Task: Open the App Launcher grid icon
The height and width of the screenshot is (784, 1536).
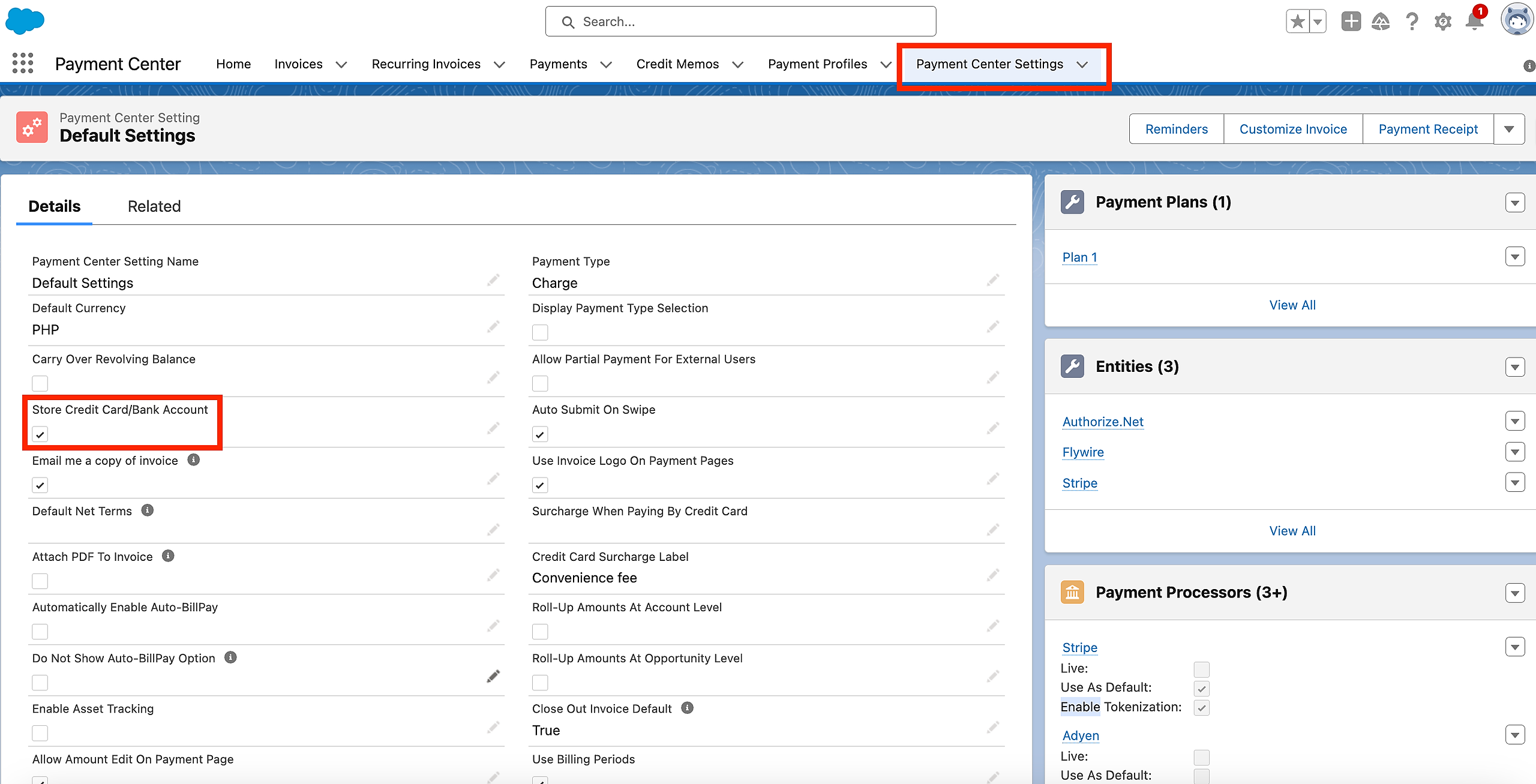Action: pyautogui.click(x=23, y=63)
